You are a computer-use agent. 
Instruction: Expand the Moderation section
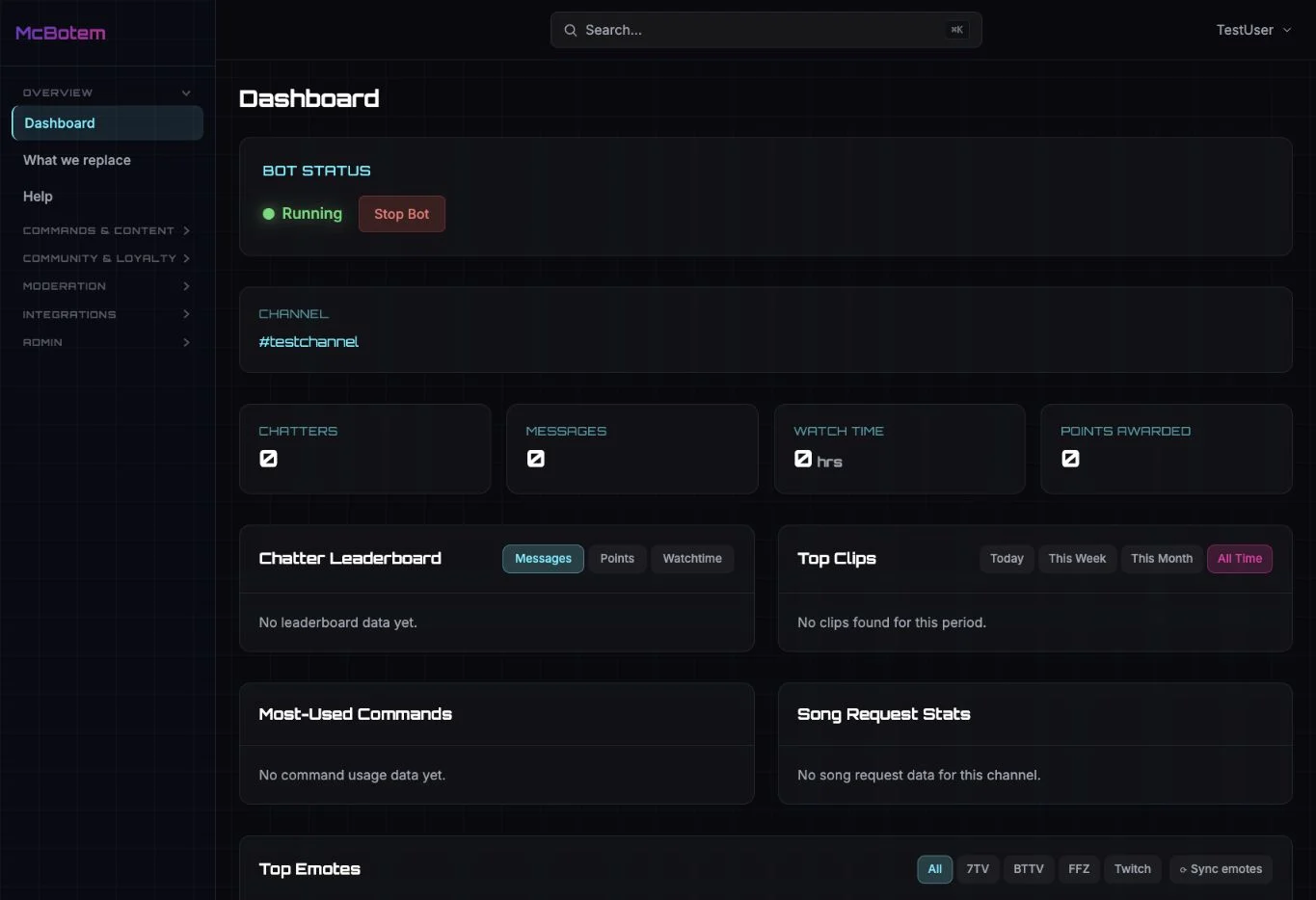pos(106,286)
